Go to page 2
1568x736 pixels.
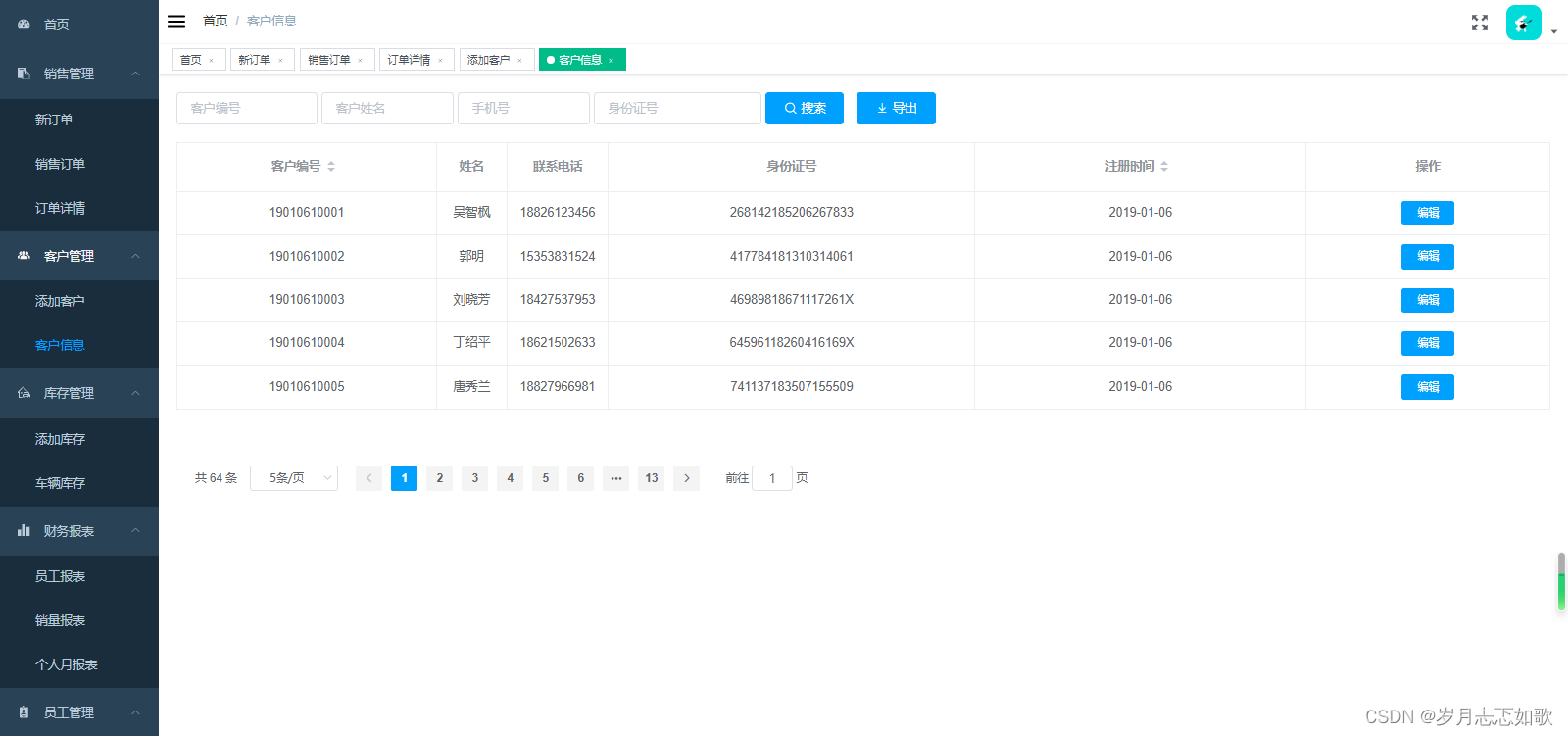click(440, 478)
